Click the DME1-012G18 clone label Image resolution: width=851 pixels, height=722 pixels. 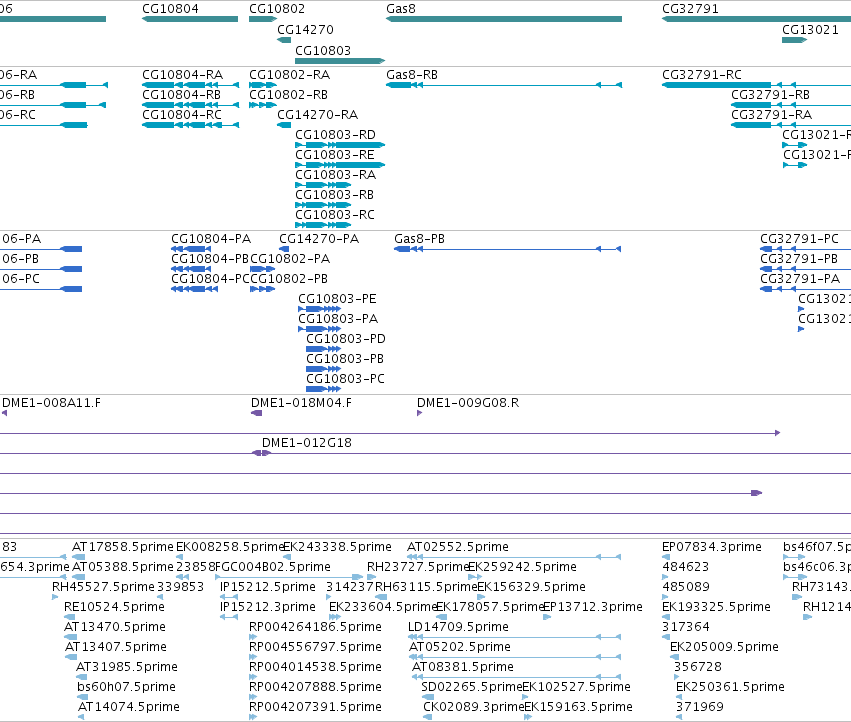coord(307,443)
